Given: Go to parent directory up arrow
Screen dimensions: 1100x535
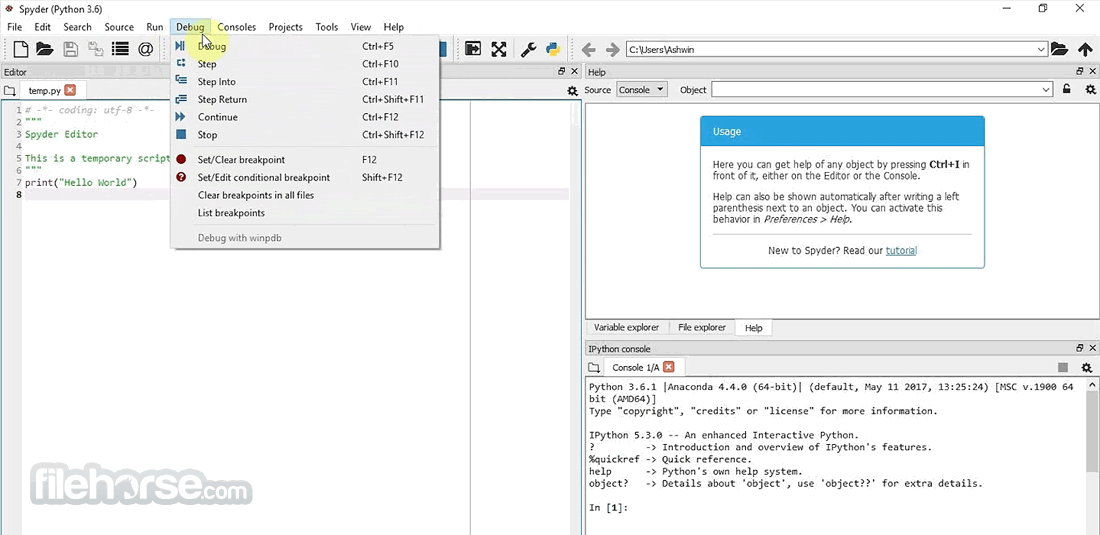Looking at the screenshot, I should click(x=1085, y=49).
